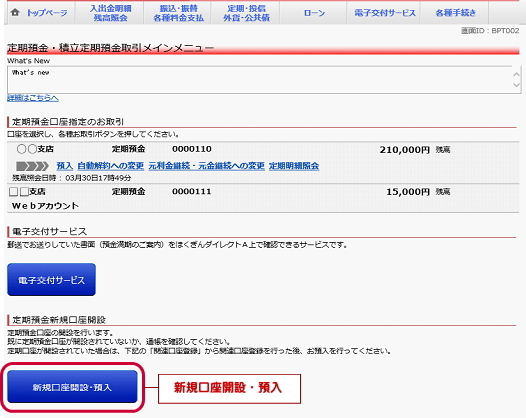Click the blue 電子交付サービス button
Screen dimensions: 526x418
click(x=51, y=279)
